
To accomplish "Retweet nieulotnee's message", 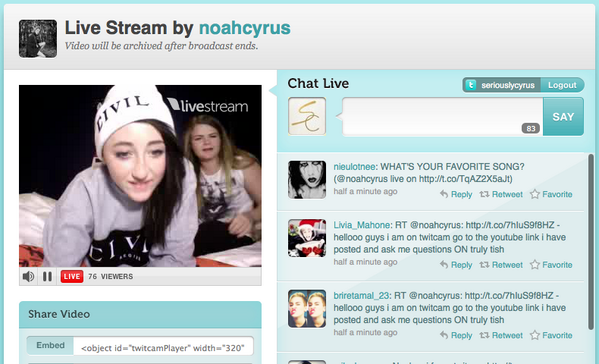I will [x=507, y=194].
